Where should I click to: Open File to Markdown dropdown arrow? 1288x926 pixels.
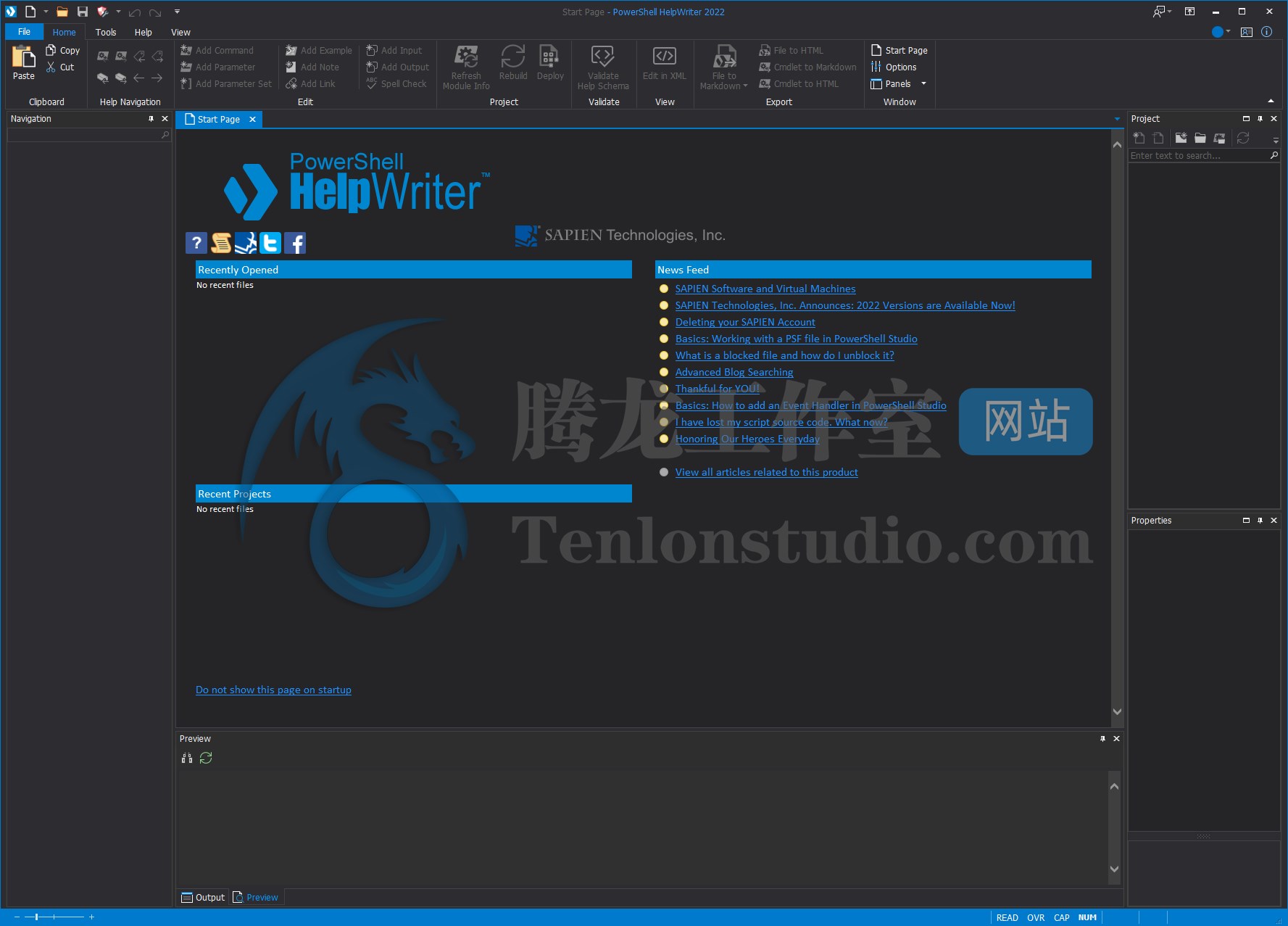[745, 86]
